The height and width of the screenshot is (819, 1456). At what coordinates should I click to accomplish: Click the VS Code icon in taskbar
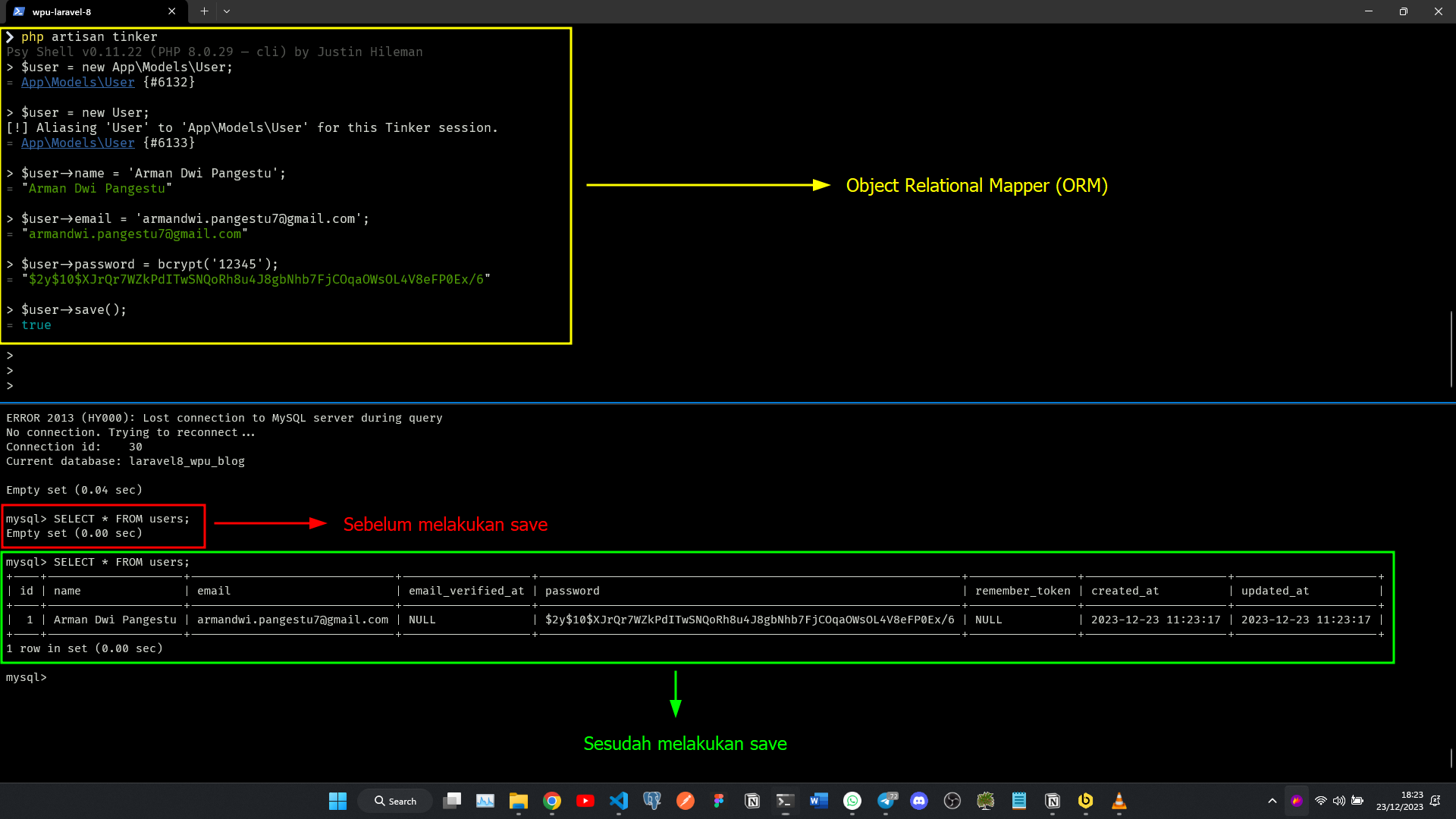point(618,800)
